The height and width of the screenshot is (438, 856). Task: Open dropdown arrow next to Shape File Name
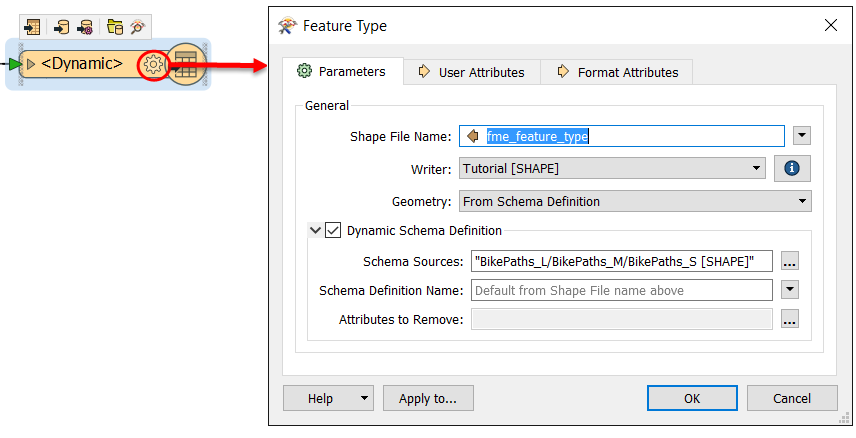click(801, 136)
